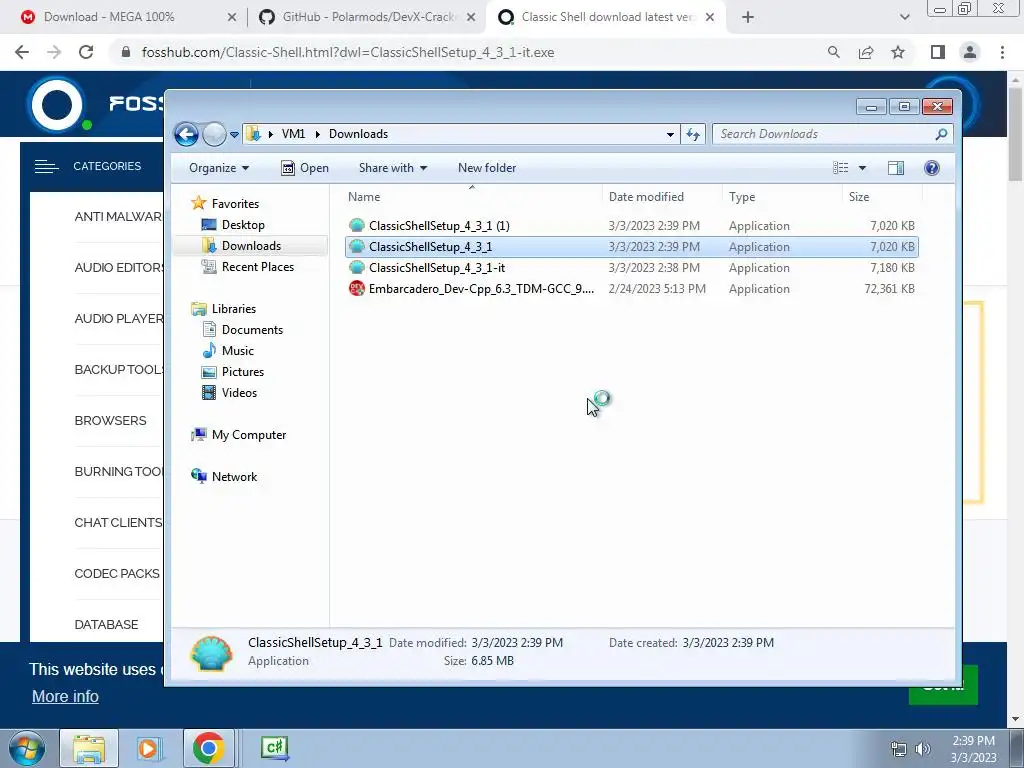Click the ClassicShellSetup_4_3_1-it shell icon
1024x768 pixels.
(357, 268)
